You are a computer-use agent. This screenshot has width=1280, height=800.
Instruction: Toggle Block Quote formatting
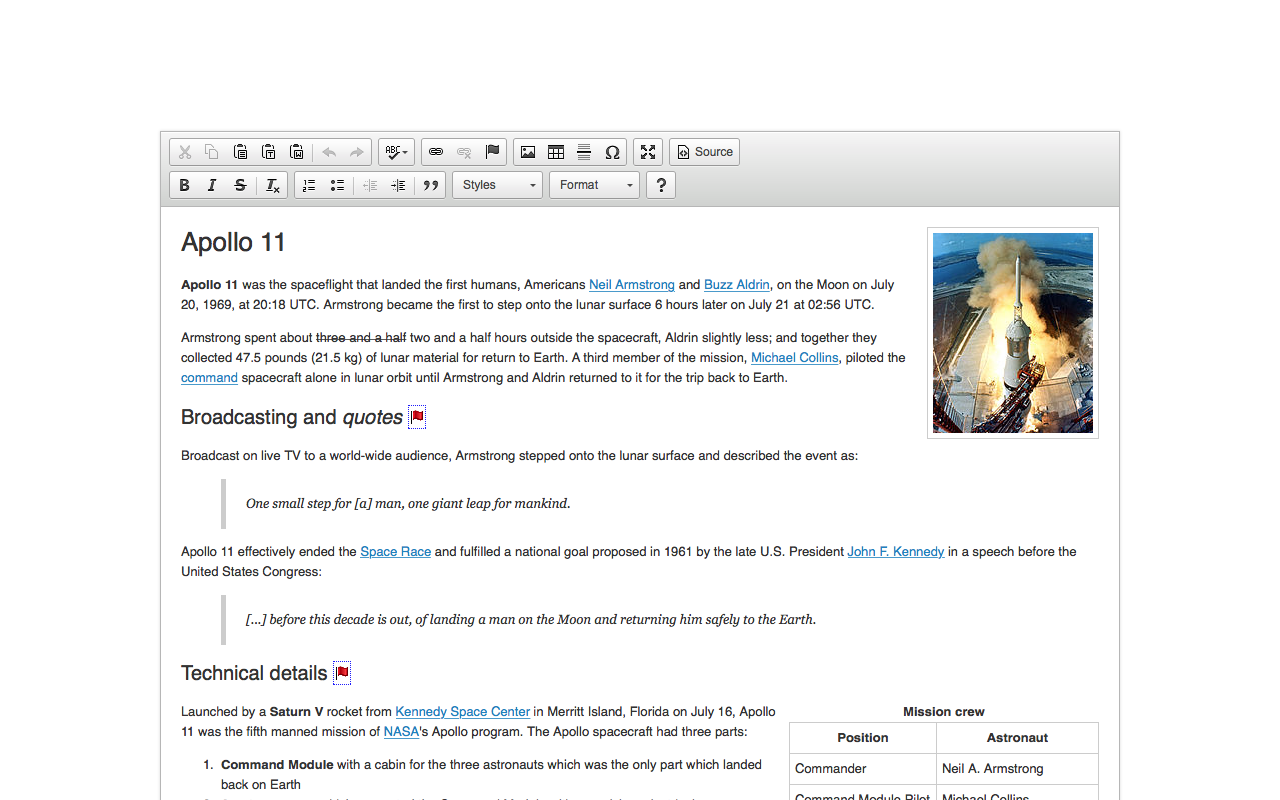tap(431, 185)
